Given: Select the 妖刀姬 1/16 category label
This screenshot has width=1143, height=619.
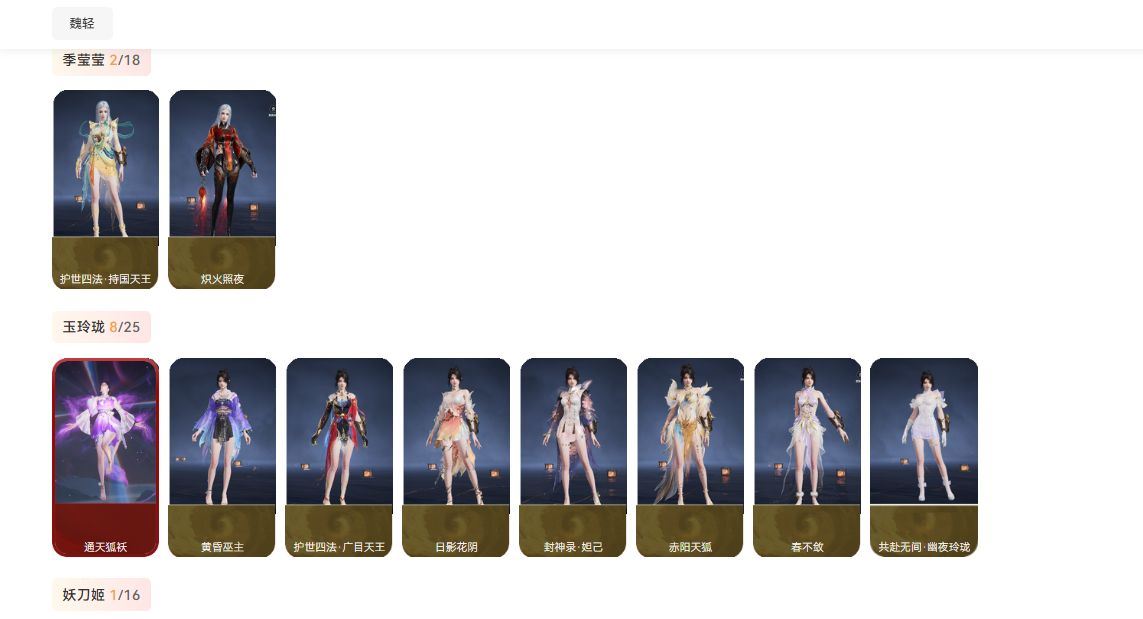Looking at the screenshot, I should (101, 595).
